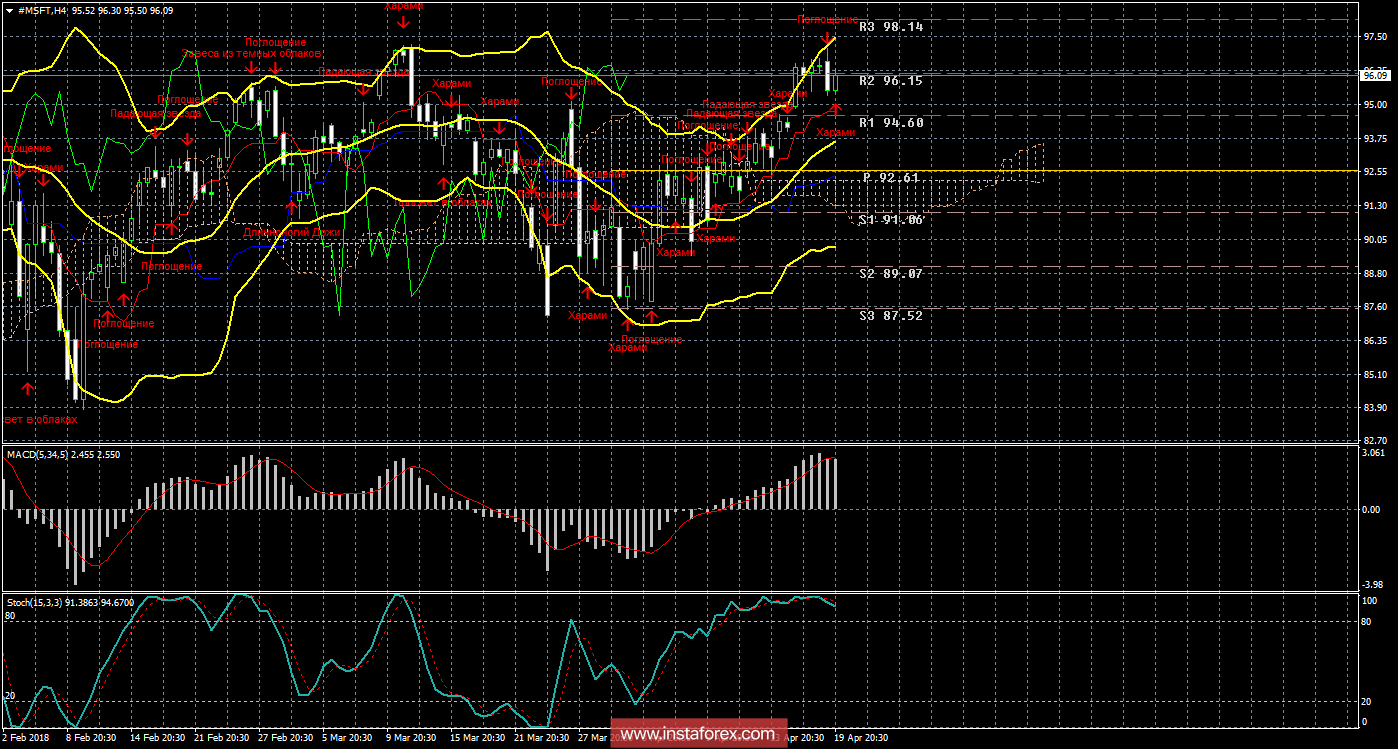Select the P 92.61 pivot label
Screen dimensions: 1398x749
(890, 177)
